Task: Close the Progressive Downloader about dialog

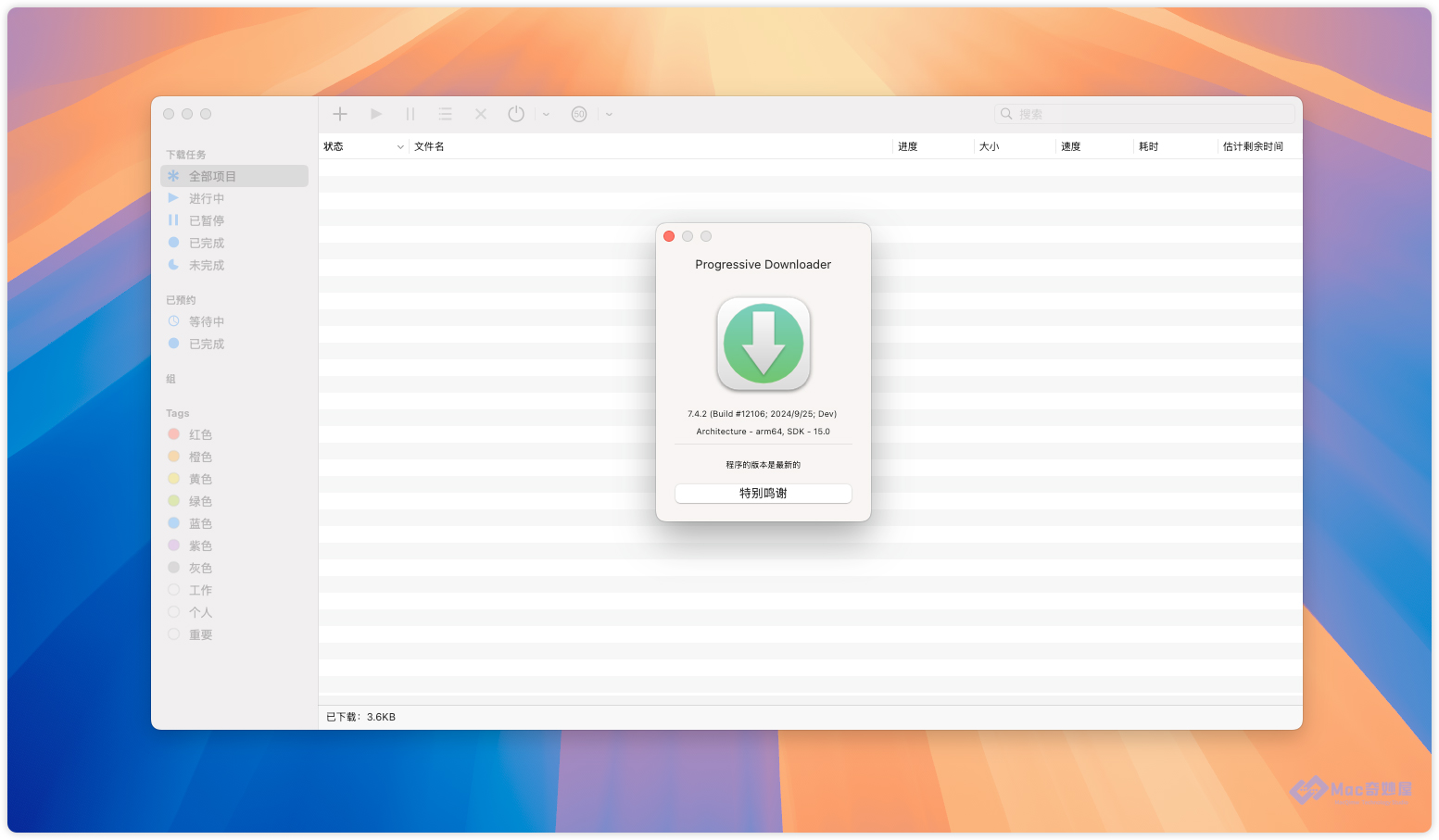Action: [x=669, y=236]
